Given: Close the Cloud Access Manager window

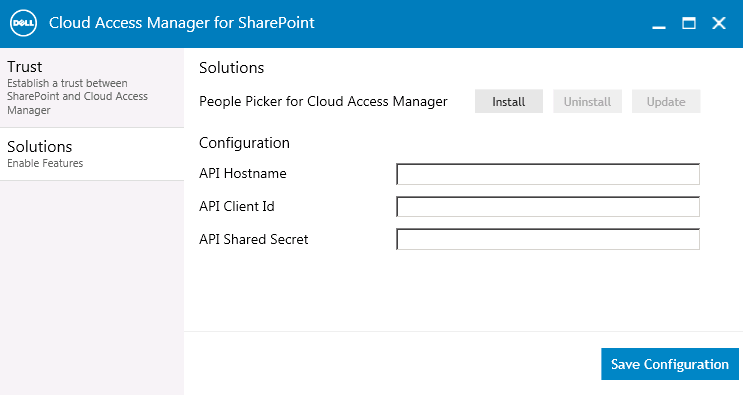Looking at the screenshot, I should 719,23.
